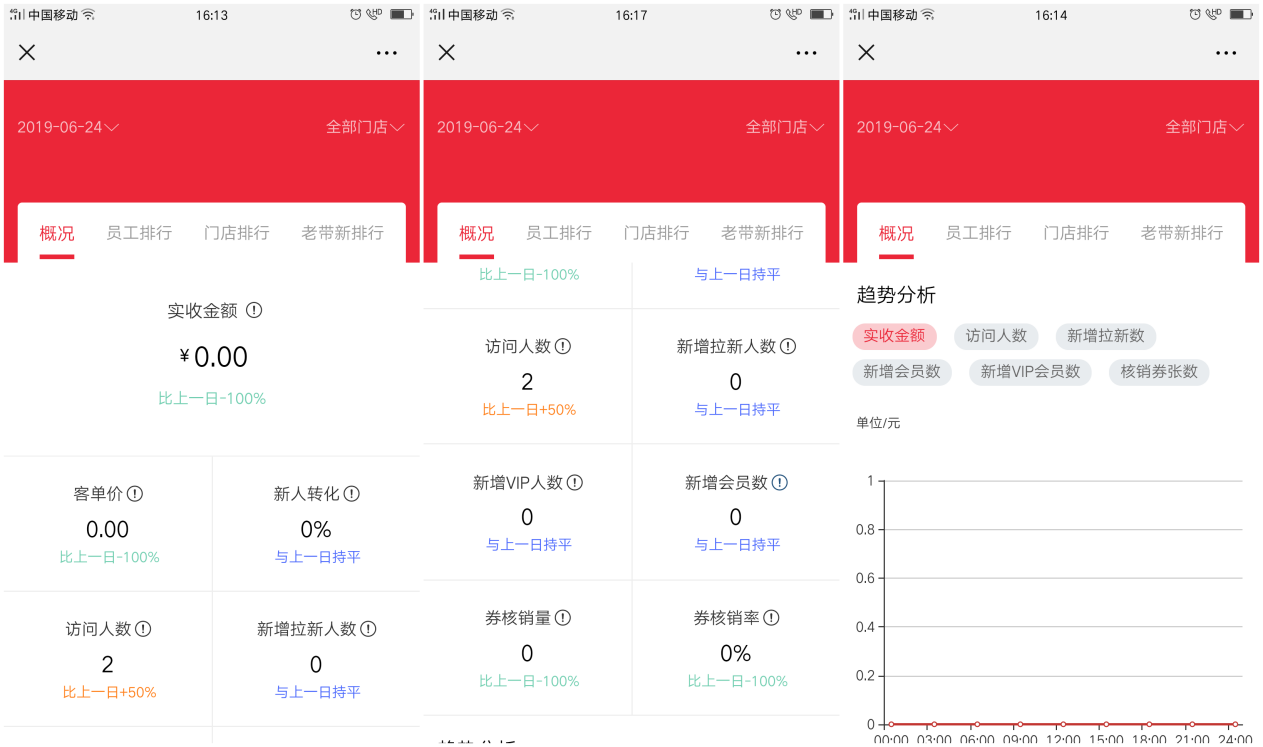Open the 新人转化 info tooltip icon
Viewport: 1263px width, 747px height.
pos(352,493)
